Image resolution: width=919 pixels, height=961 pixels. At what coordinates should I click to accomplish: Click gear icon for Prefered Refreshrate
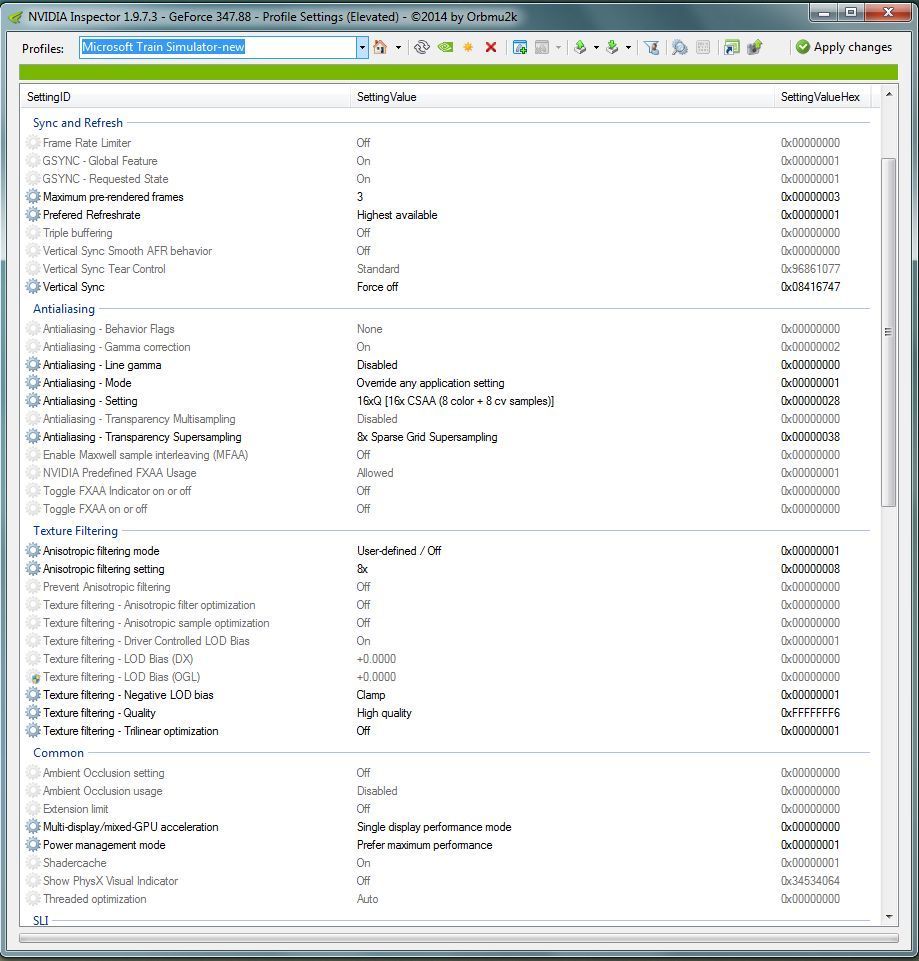(33, 215)
